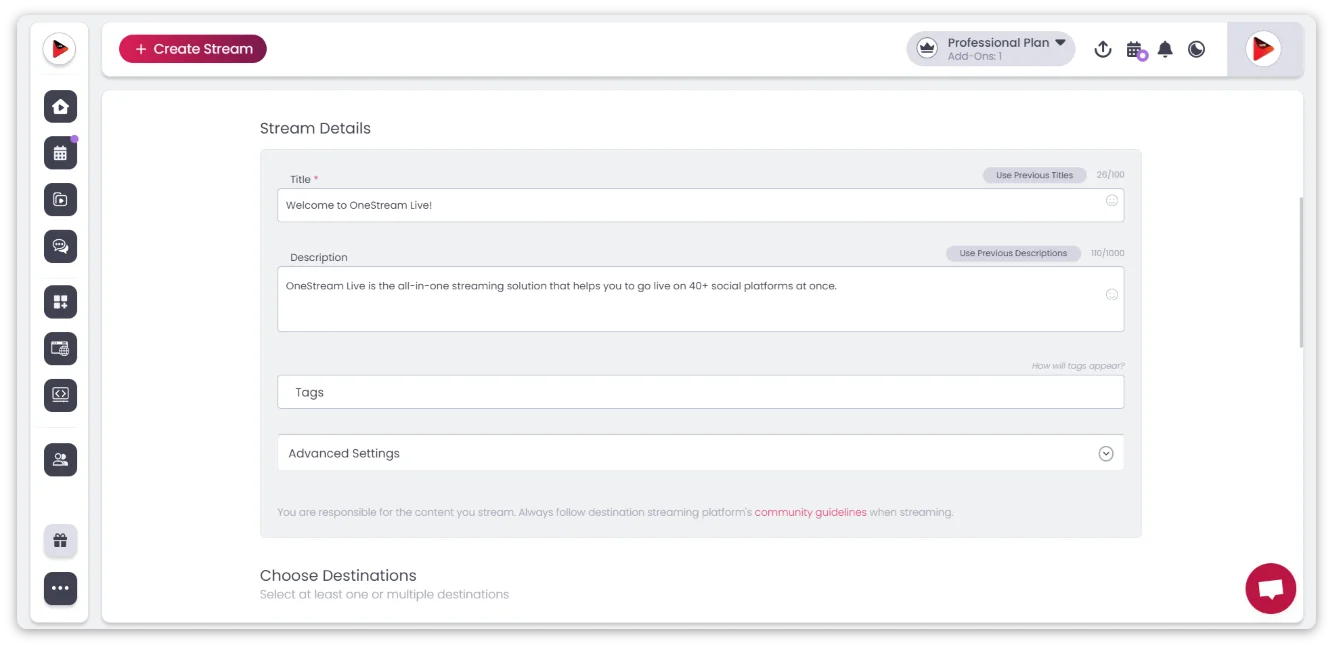Click the upload icon in top bar
Viewport: 1333px width, 648px height.
click(1103, 49)
